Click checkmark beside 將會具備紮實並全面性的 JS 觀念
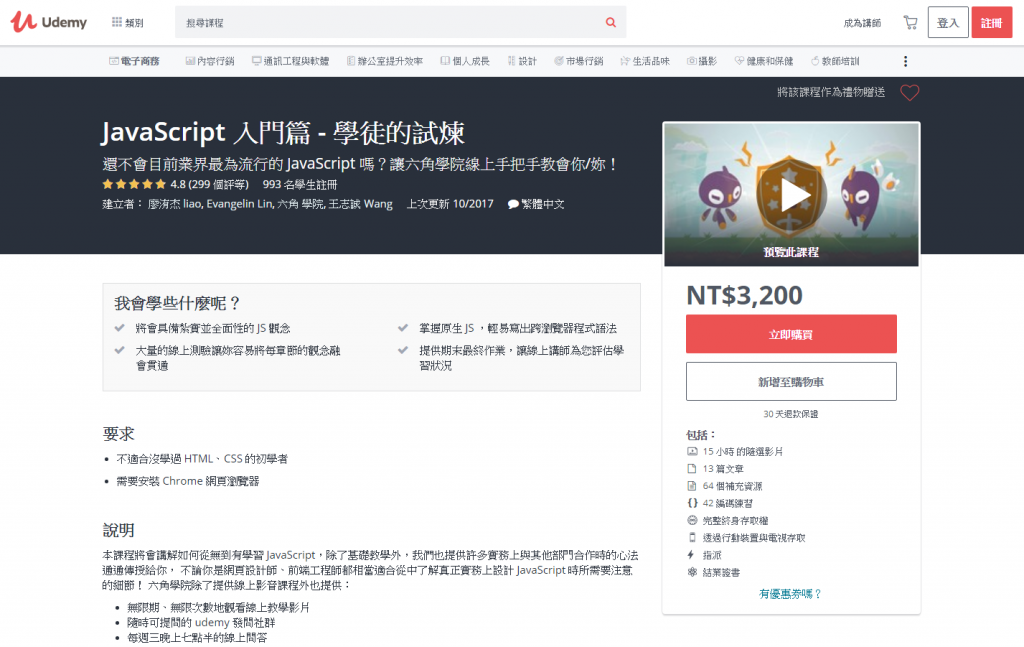Image resolution: width=1024 pixels, height=647 pixels. pyautogui.click(x=120, y=328)
